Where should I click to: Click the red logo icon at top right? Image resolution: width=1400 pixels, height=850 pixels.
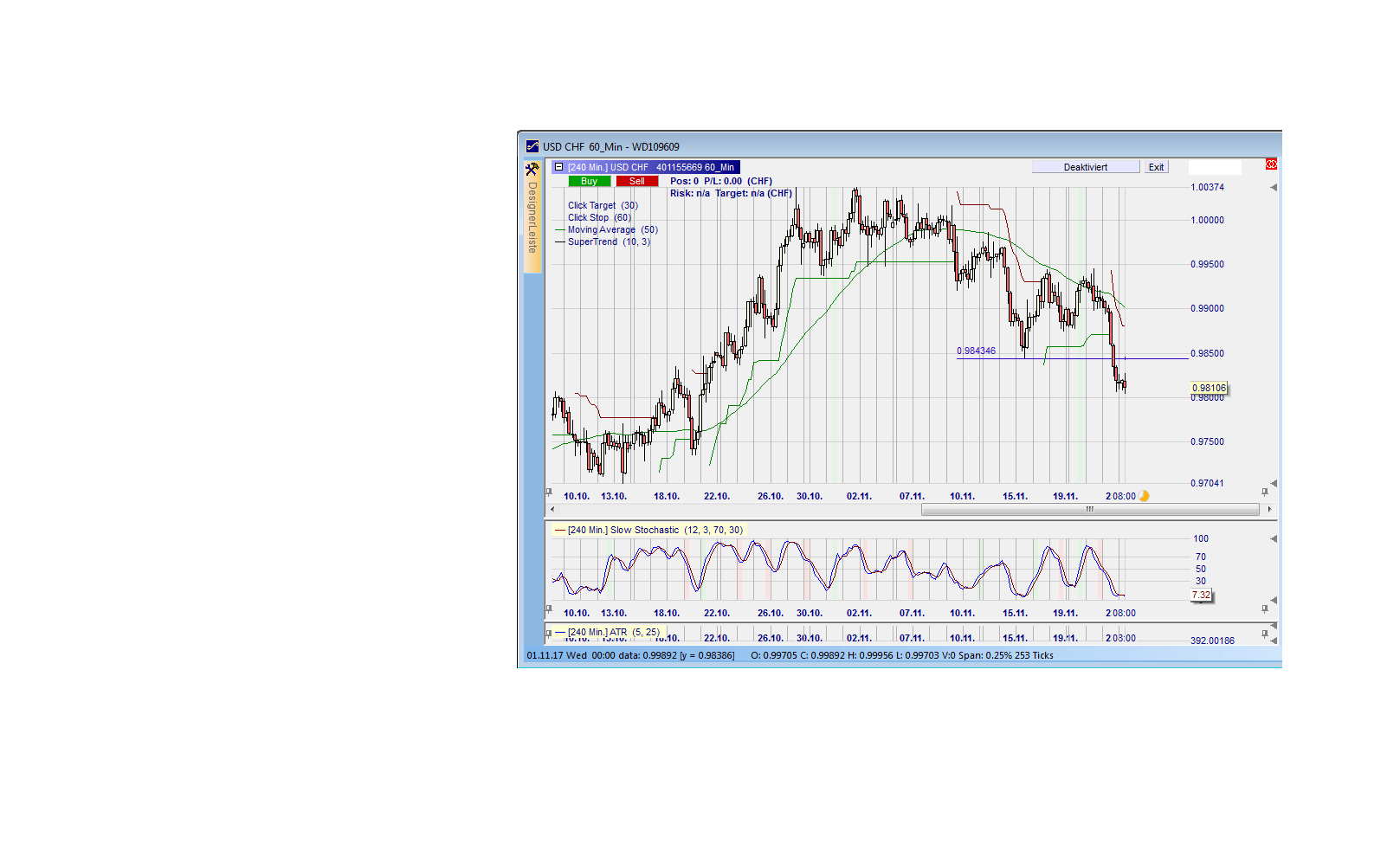pyautogui.click(x=1270, y=164)
